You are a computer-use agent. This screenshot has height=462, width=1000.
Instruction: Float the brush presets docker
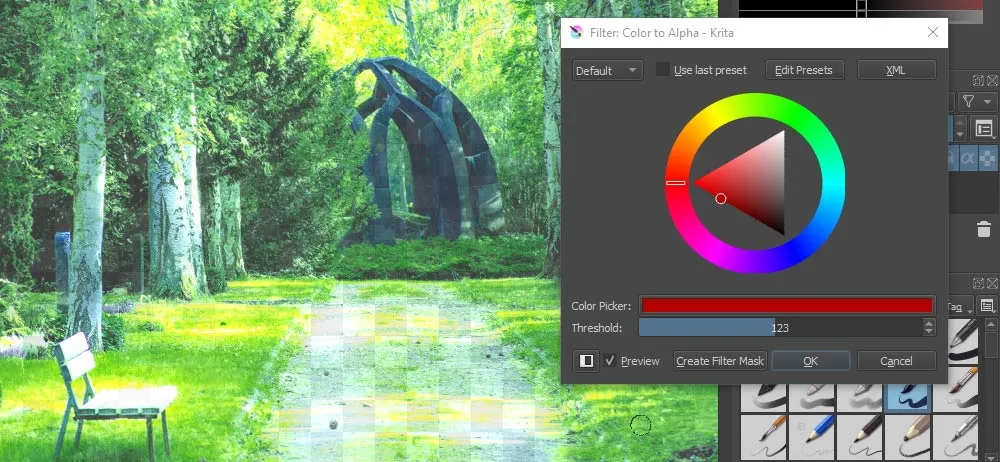978,283
